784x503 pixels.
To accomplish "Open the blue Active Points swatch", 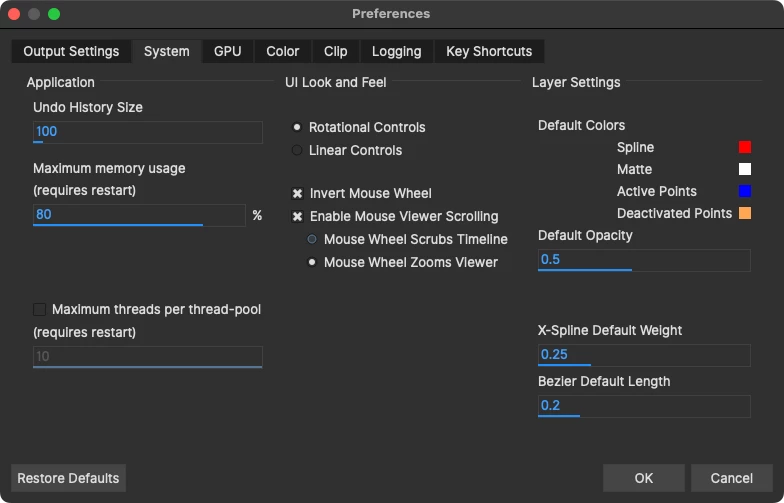I will [x=744, y=191].
